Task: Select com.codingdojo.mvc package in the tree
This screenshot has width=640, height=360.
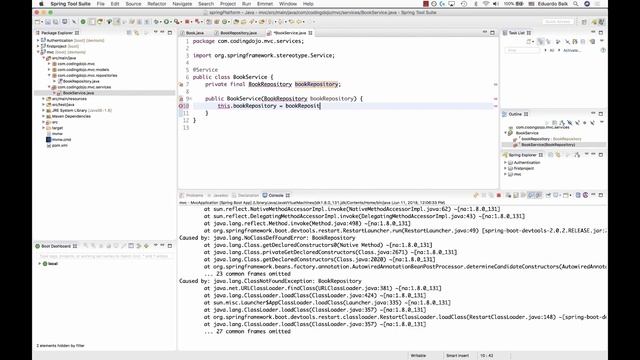Action: click(x=76, y=64)
